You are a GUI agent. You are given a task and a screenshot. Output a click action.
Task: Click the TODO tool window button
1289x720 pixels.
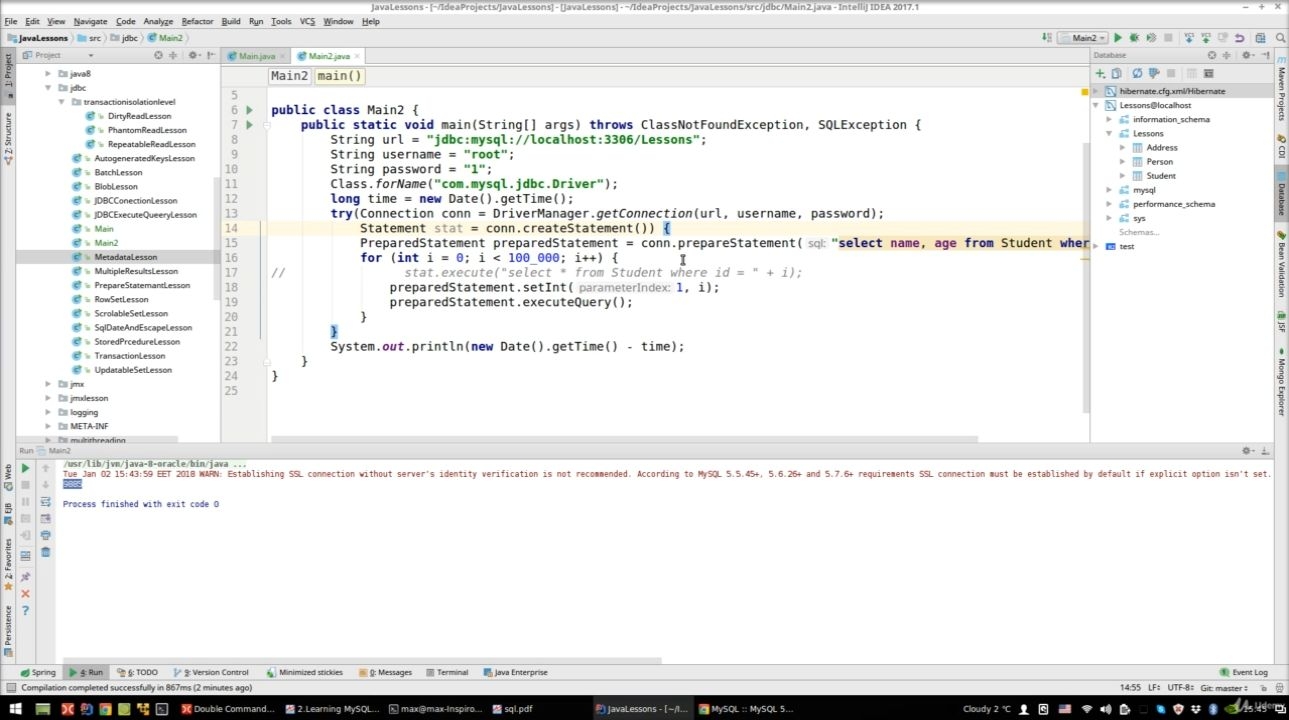(x=138, y=672)
